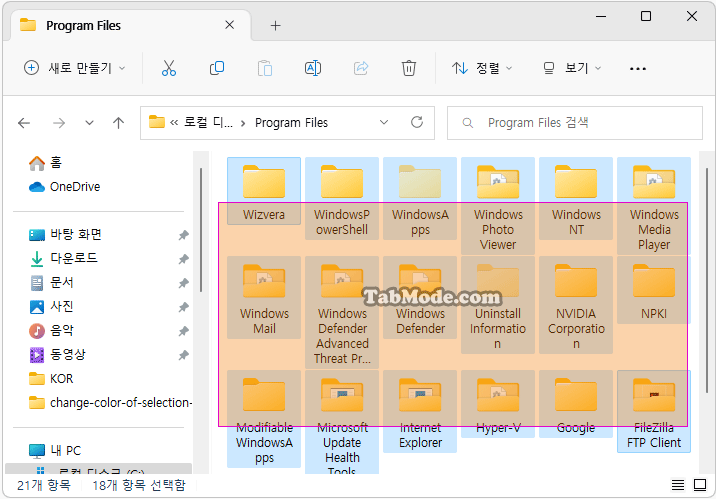Image resolution: width=716 pixels, height=499 pixels.
Task: Expand recent locations chevron
Action: click(x=90, y=123)
